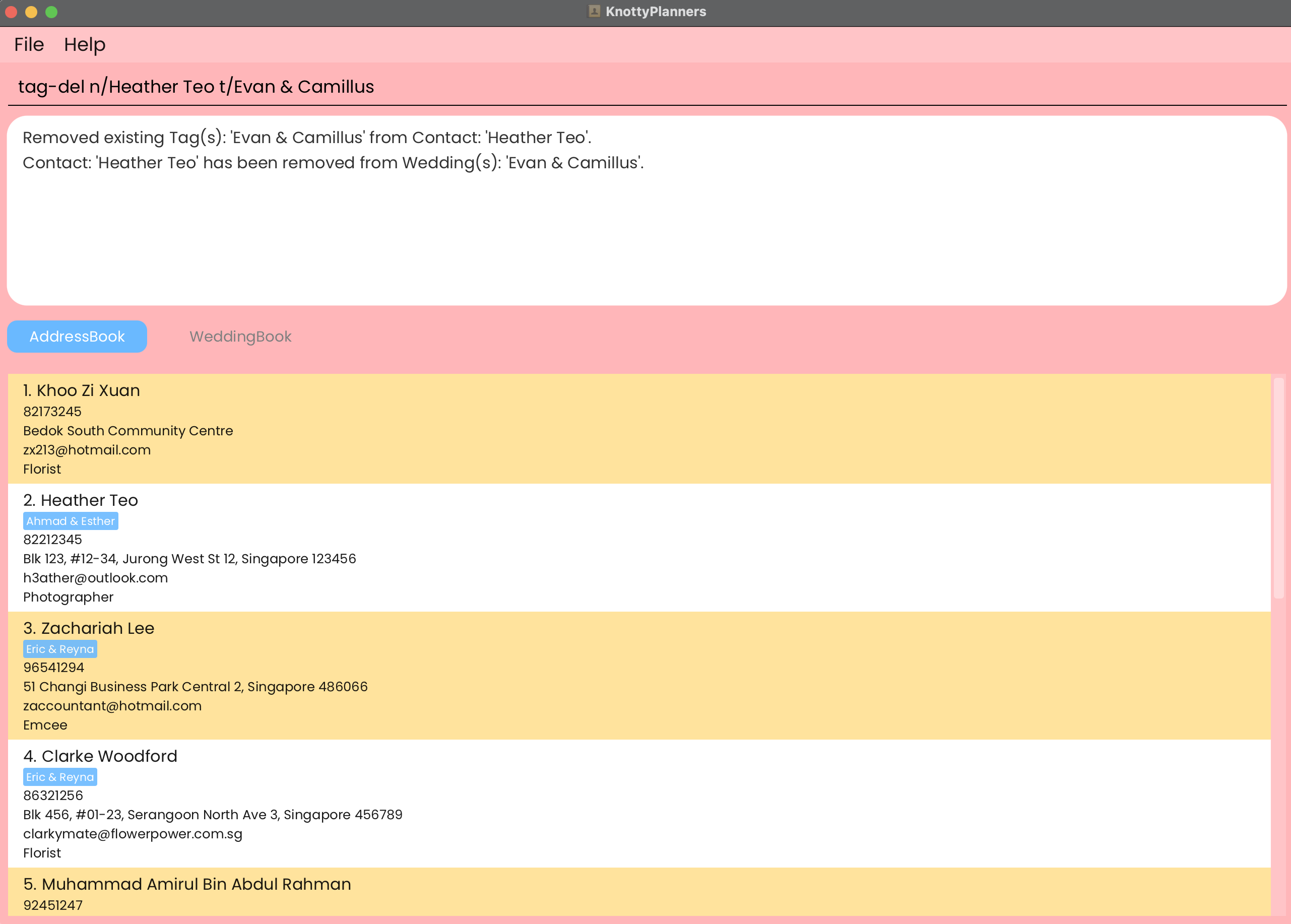Click the red close window button
Screen dimensions: 1291x924
12,12
